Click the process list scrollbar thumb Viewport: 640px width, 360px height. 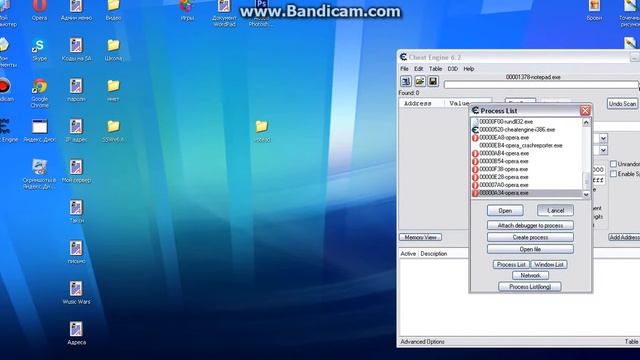pyautogui.click(x=586, y=180)
